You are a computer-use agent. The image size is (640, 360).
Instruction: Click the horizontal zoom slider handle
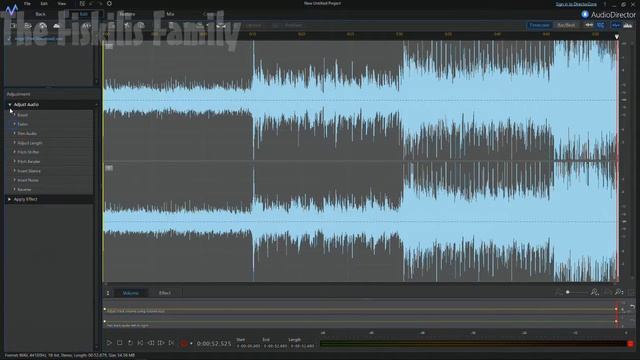pos(568,292)
